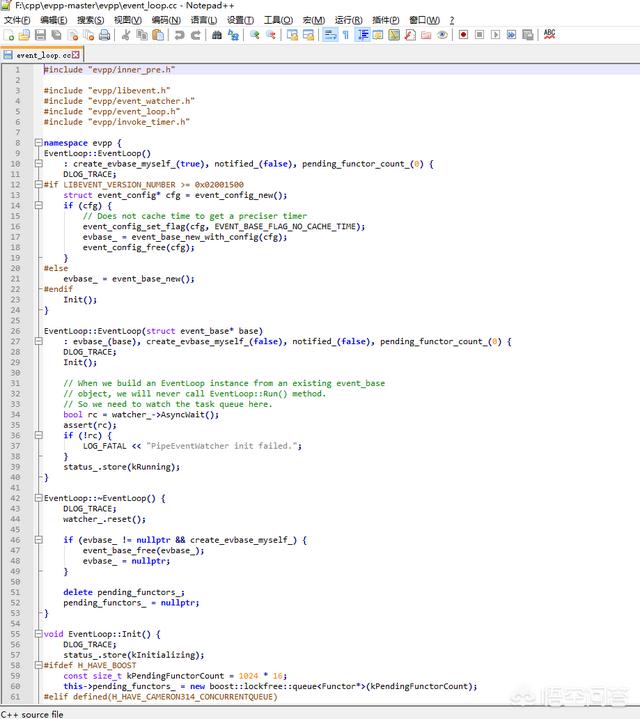This screenshot has height=719, width=640.
Task: Toggle the file monitoring eye icon
Action: click(442, 35)
